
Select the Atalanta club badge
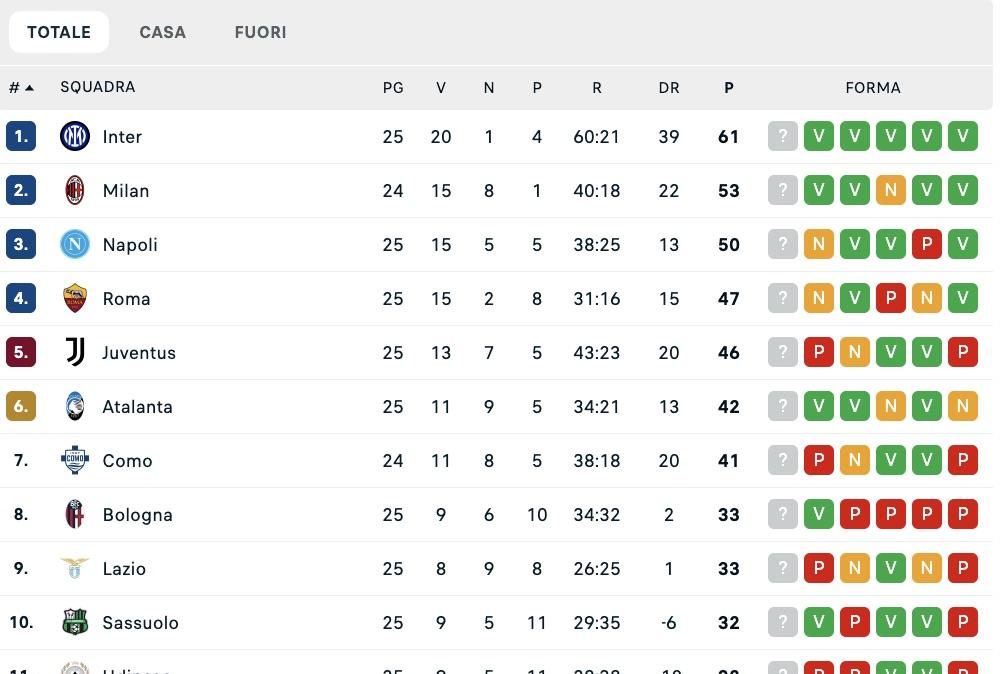point(75,406)
